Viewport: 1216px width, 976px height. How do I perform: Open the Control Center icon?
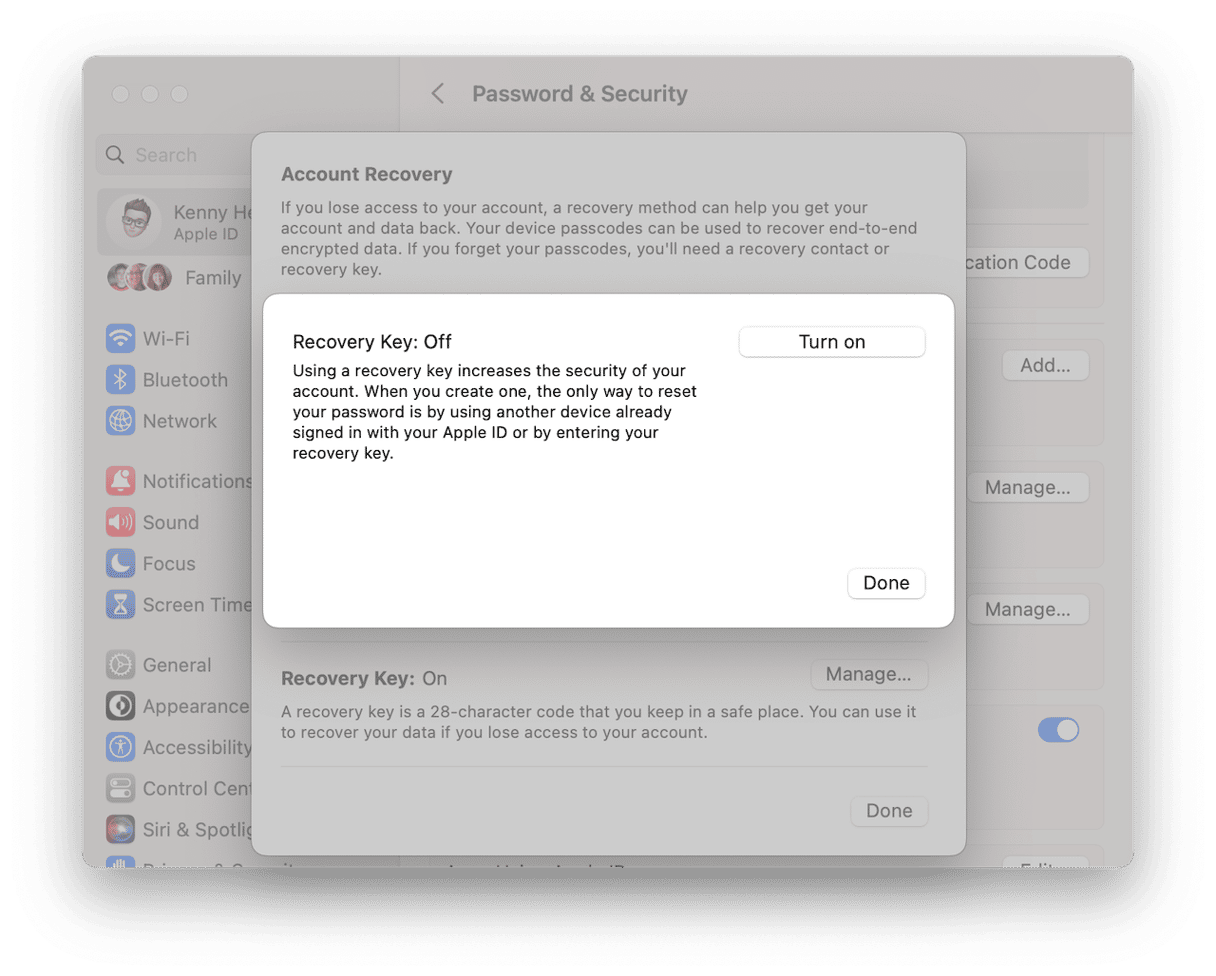[x=121, y=788]
